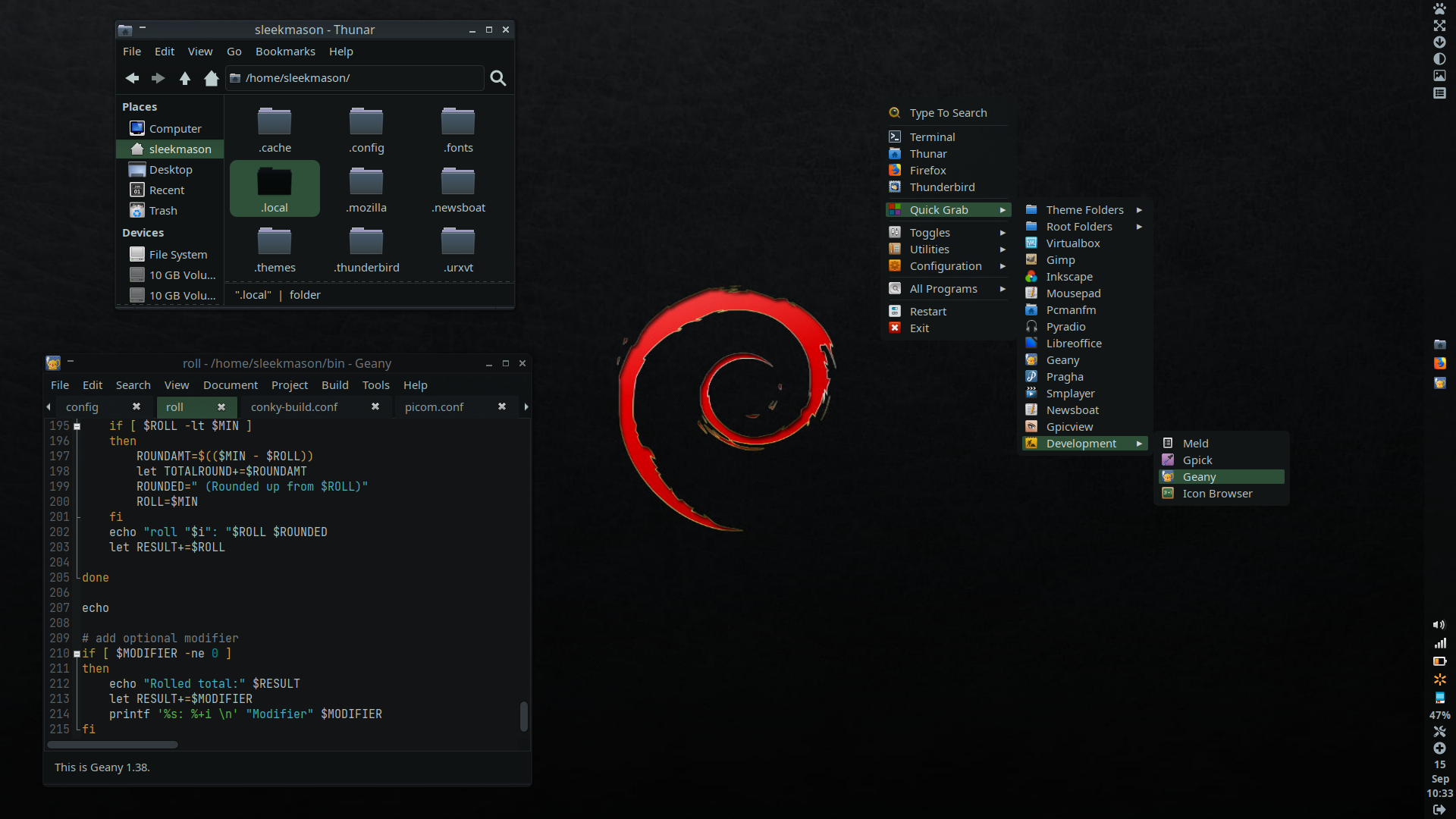Click the volume icon in side panel
1456x819 pixels.
tap(1439, 625)
